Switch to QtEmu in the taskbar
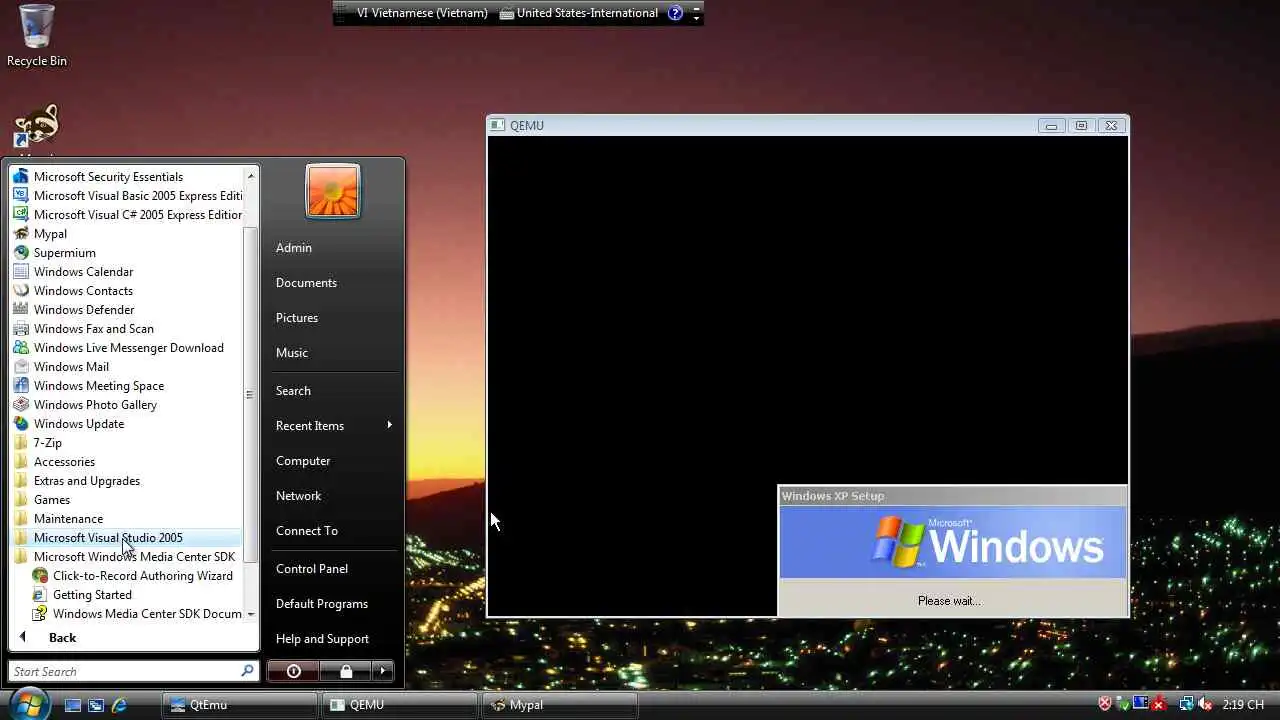This screenshot has width=1280, height=720. click(240, 705)
